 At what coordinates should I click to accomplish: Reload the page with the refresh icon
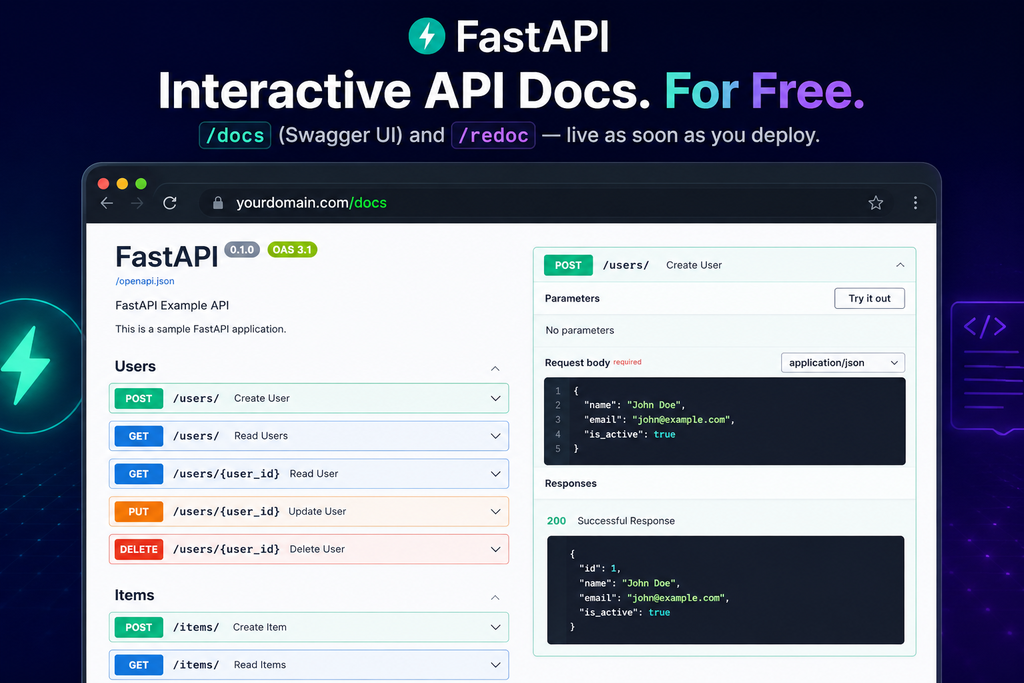pos(170,203)
